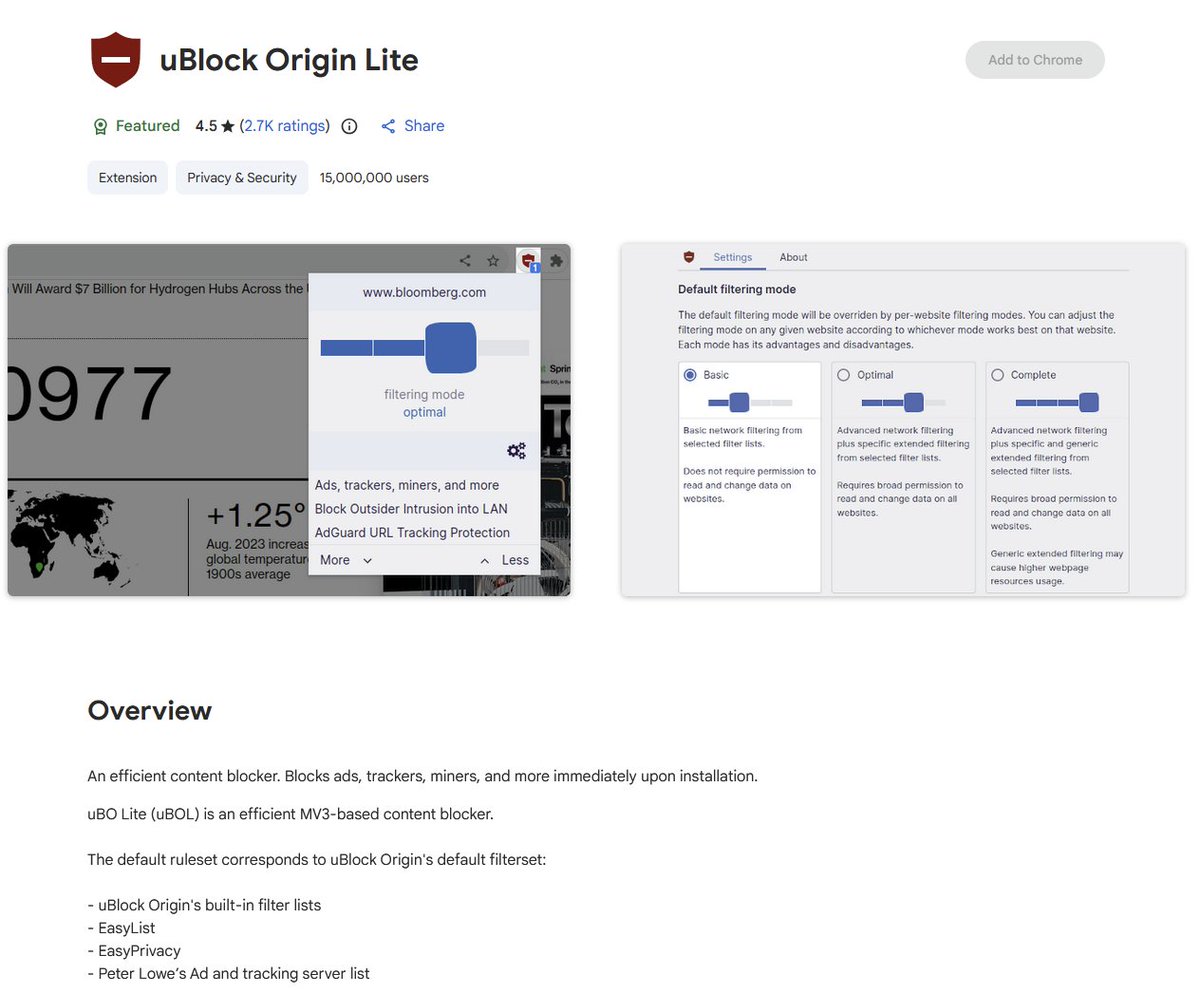Click the Complete mode slider preview
This screenshot has width=1200, height=993.
[x=1057, y=402]
